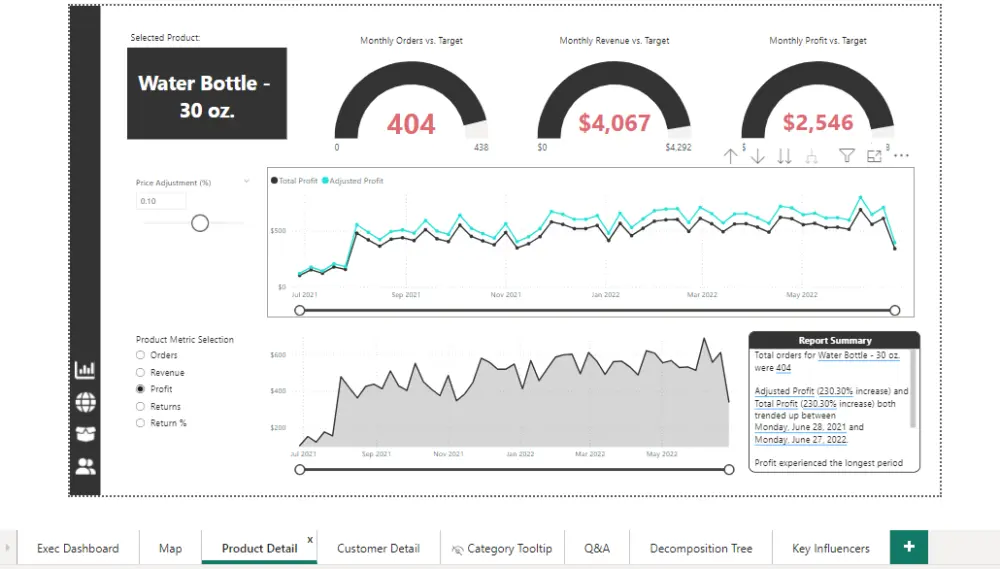Viewport: 1000px width, 569px height.
Task: Select the Revenue metric radio button
Action: click(x=140, y=373)
